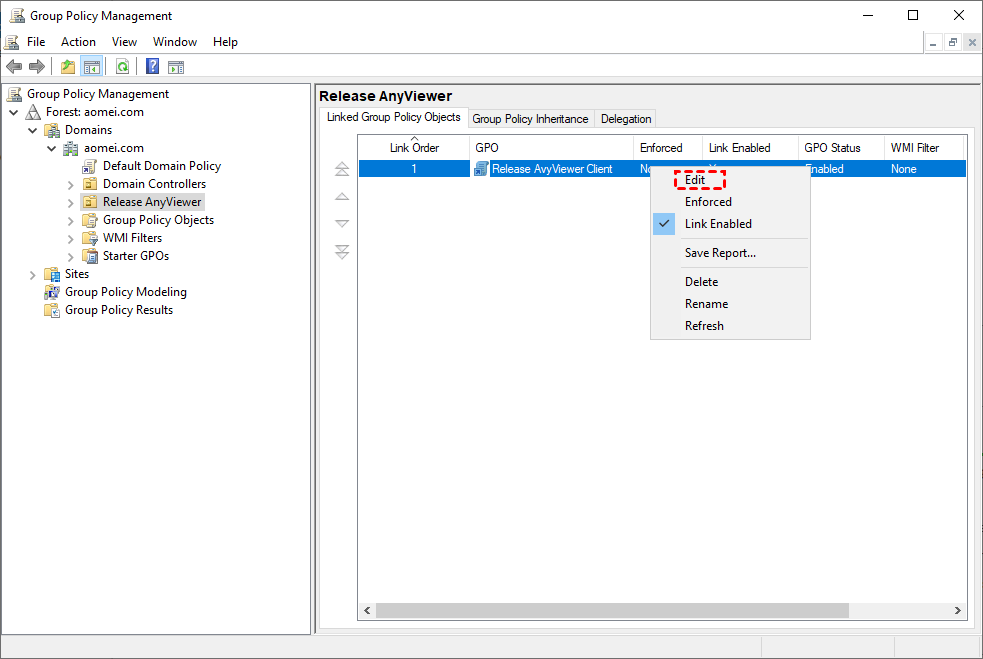
Task: Select Save Report... in the context menu
Action: 720,253
